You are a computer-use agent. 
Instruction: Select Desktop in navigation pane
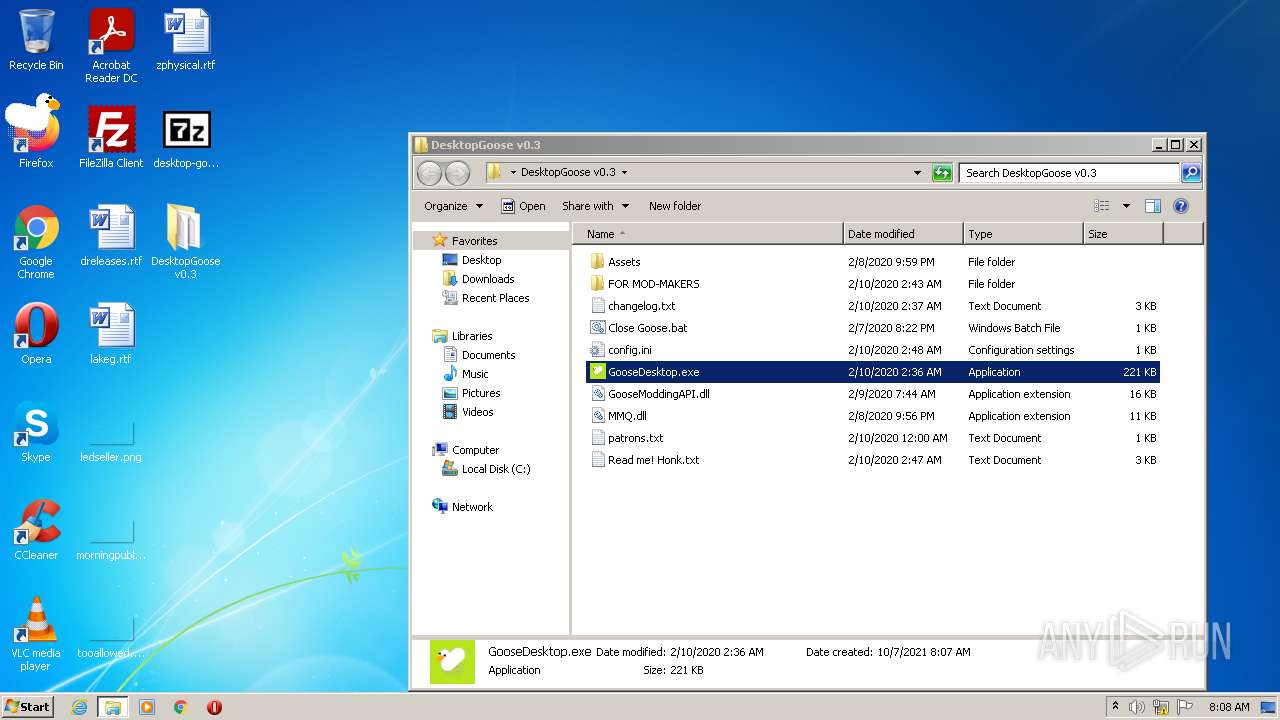(481, 260)
